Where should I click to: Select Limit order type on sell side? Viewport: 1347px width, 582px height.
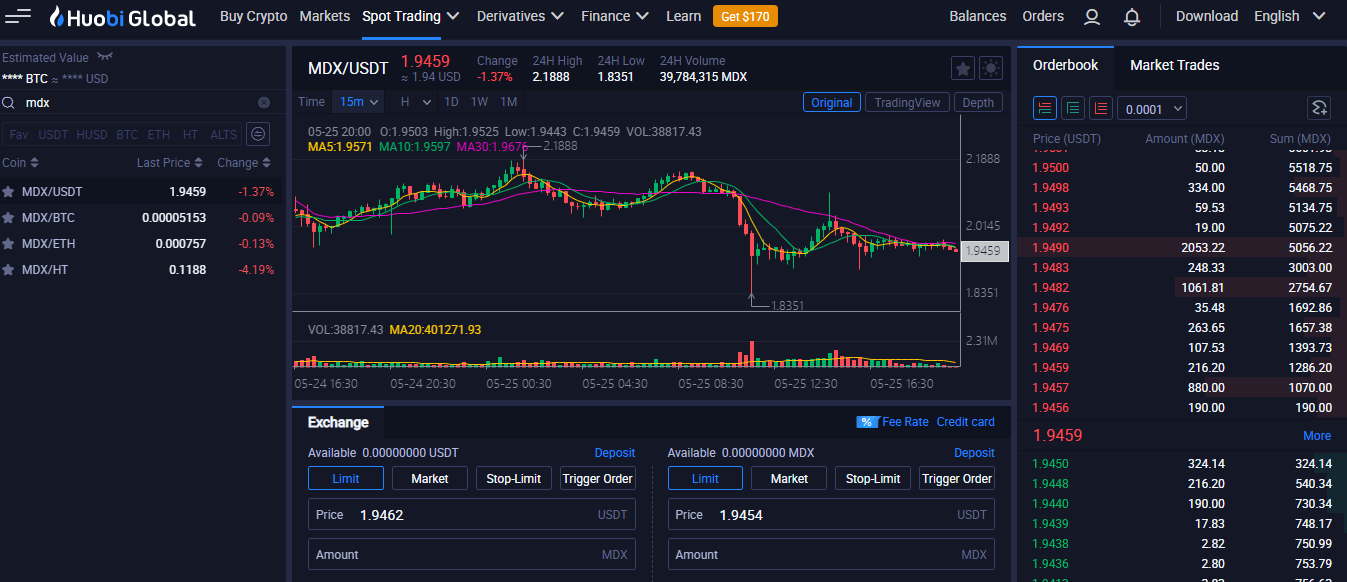[705, 479]
